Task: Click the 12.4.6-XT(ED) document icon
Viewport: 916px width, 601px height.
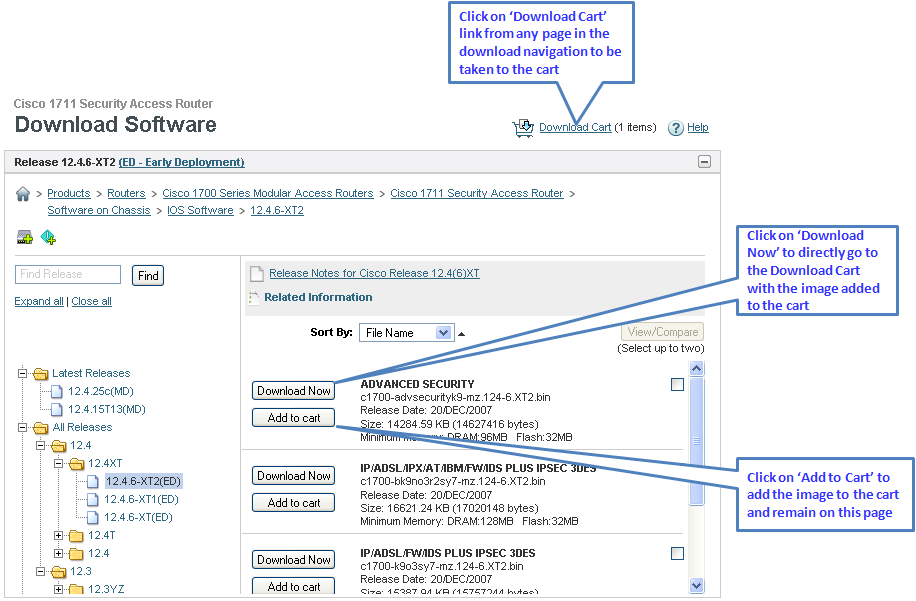Action: pos(92,517)
